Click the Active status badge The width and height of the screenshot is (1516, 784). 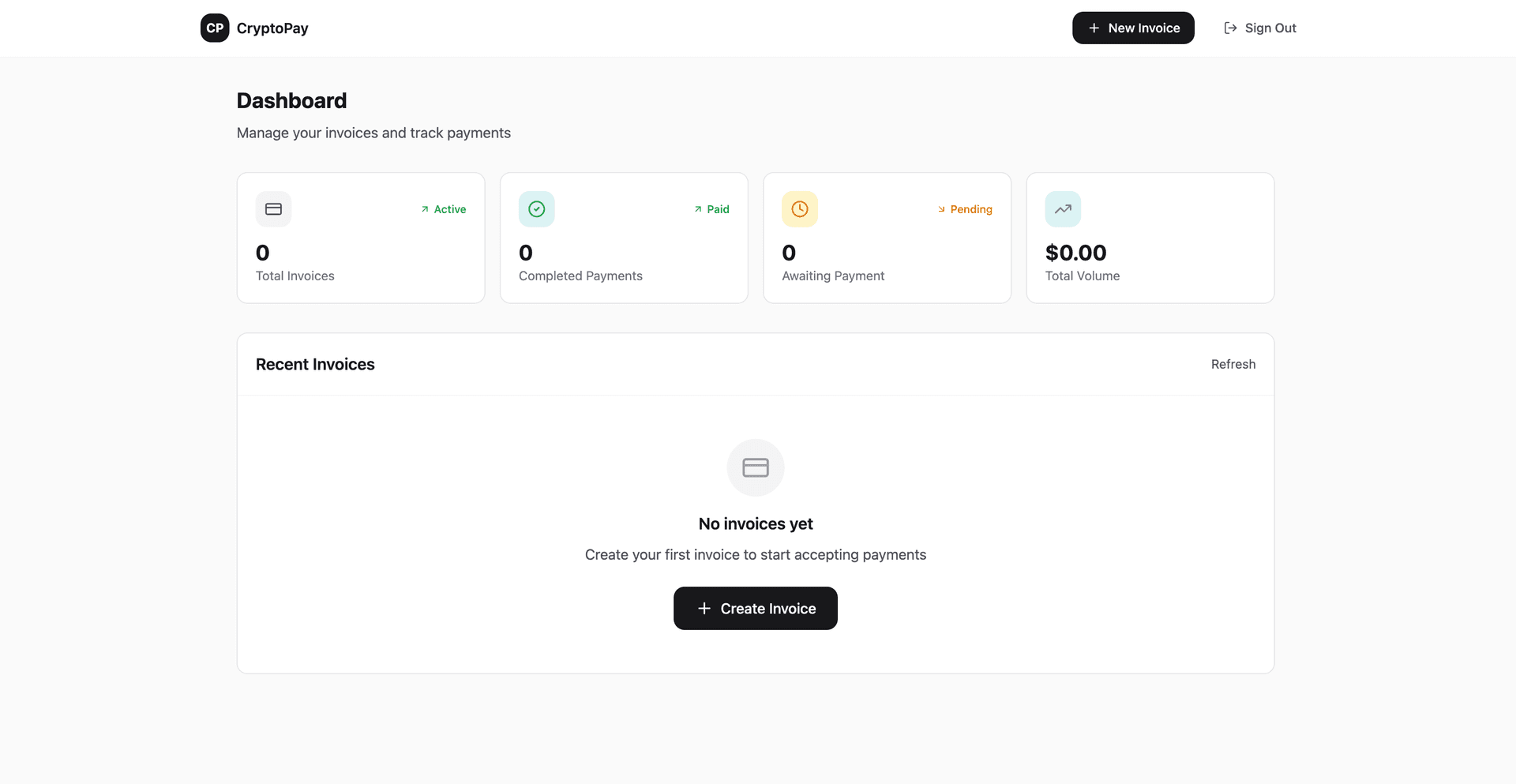pos(444,209)
